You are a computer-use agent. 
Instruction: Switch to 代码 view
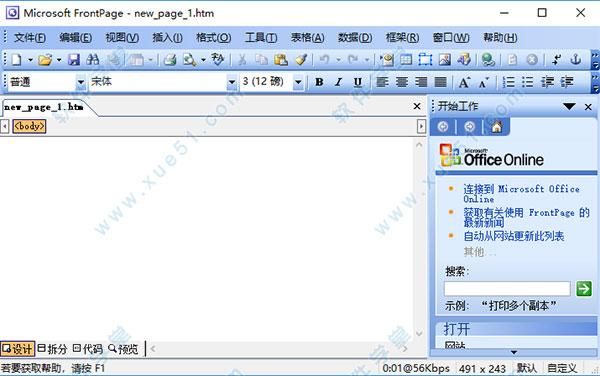coord(88,348)
